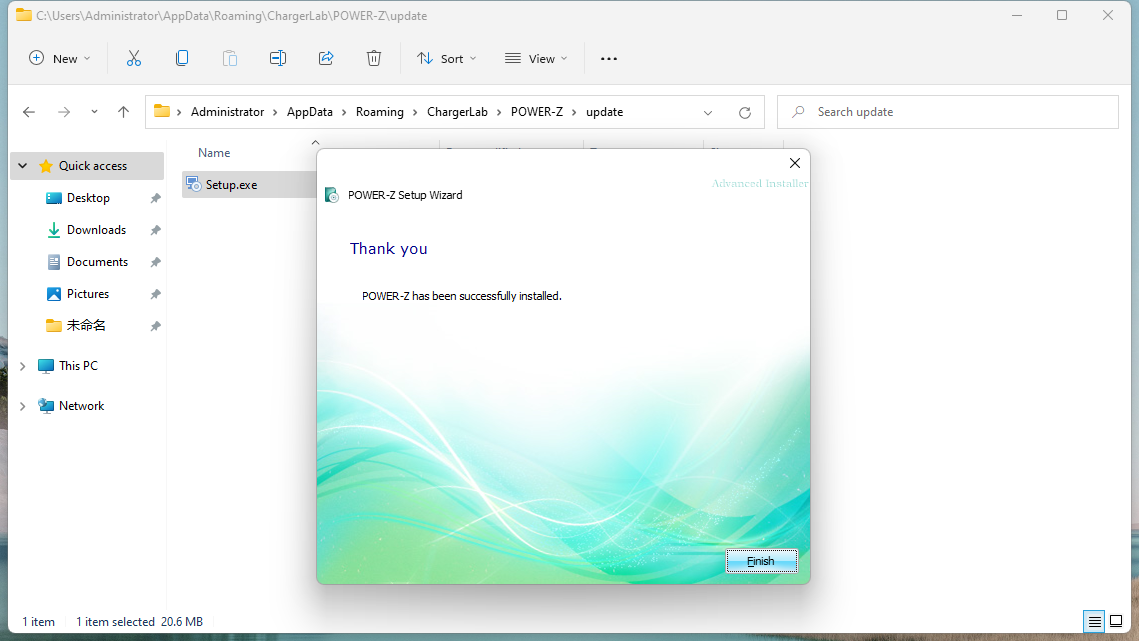The height and width of the screenshot is (641, 1139).
Task: Click the Search update input field
Action: tap(947, 111)
